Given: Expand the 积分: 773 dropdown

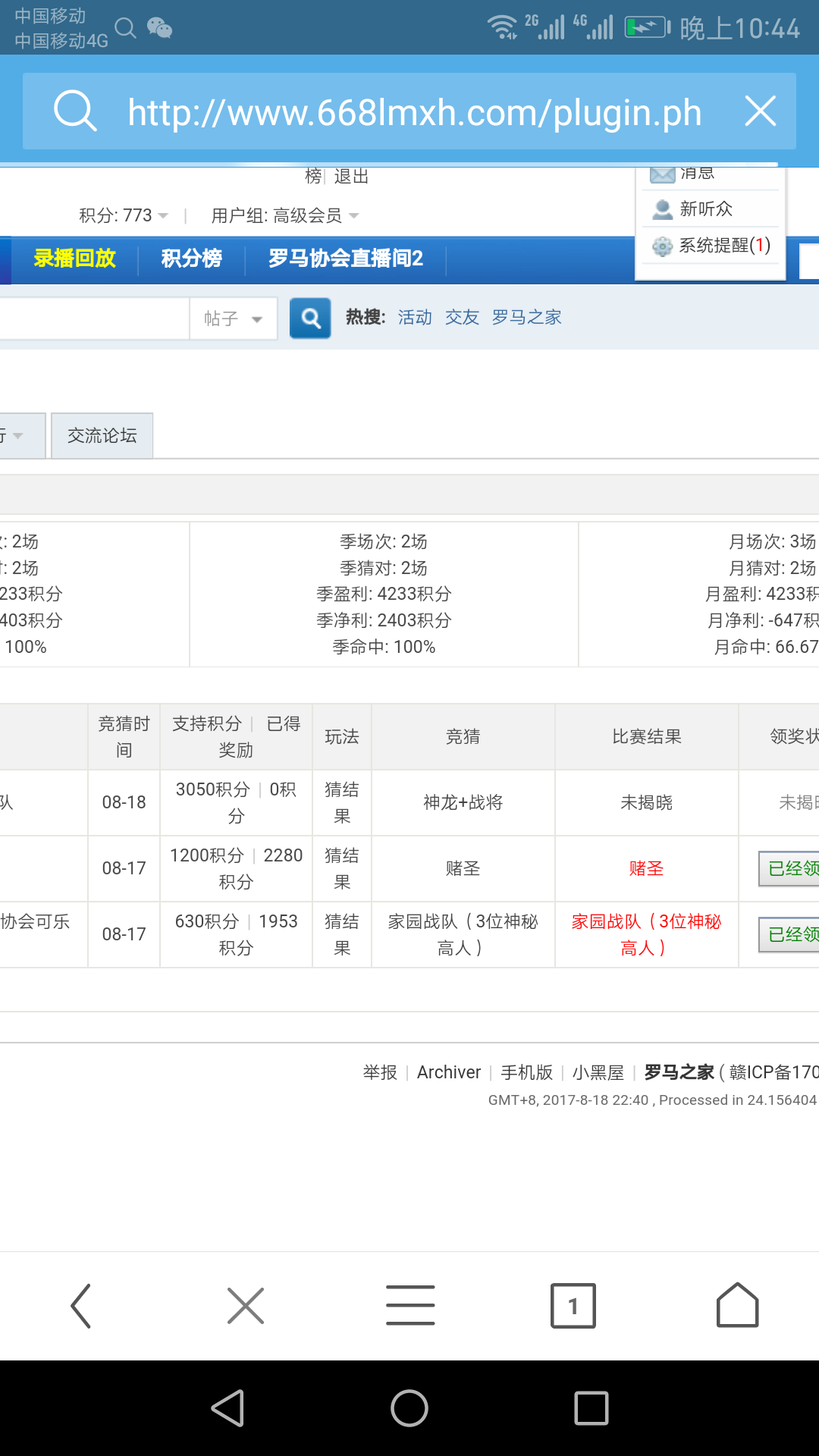Looking at the screenshot, I should 123,216.
